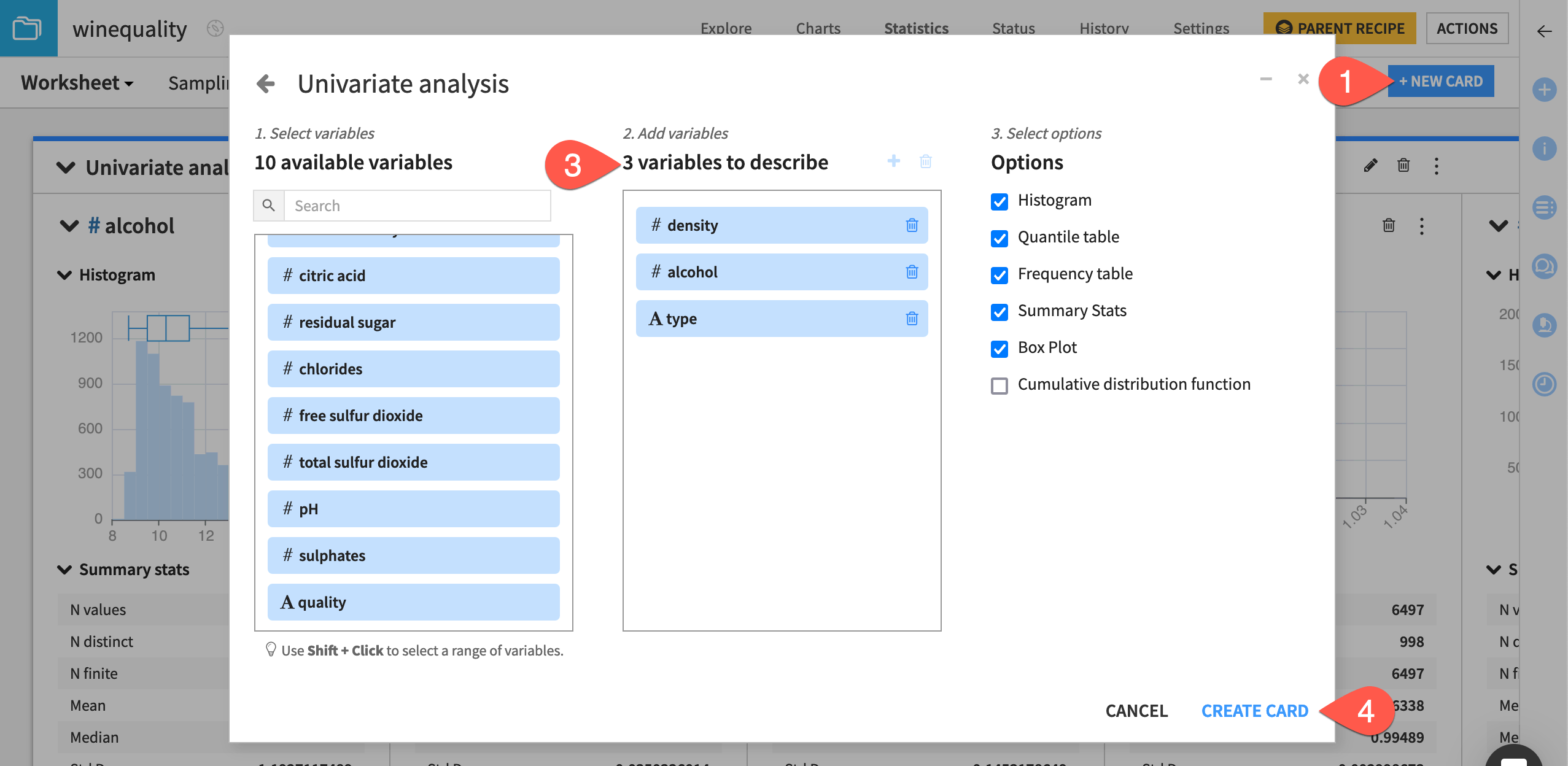This screenshot has height=766, width=1568.
Task: Click the CREATE CARD button
Action: point(1254,710)
